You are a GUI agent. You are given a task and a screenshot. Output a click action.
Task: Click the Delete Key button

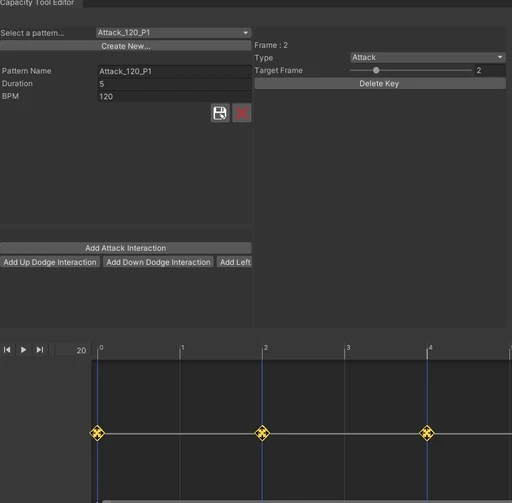click(380, 84)
